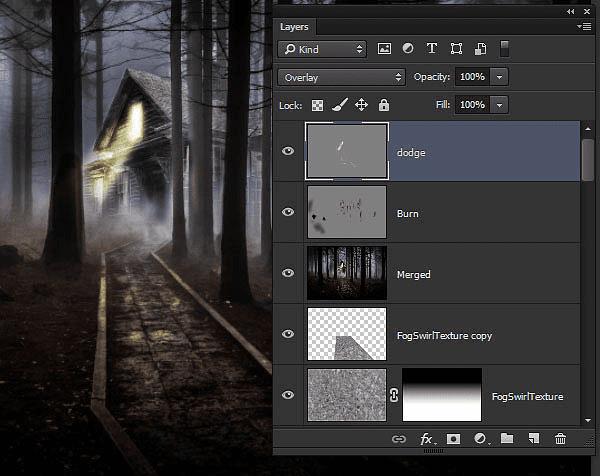The width and height of the screenshot is (600, 476).
Task: Filter layers by adjustment layer icon
Action: click(408, 49)
